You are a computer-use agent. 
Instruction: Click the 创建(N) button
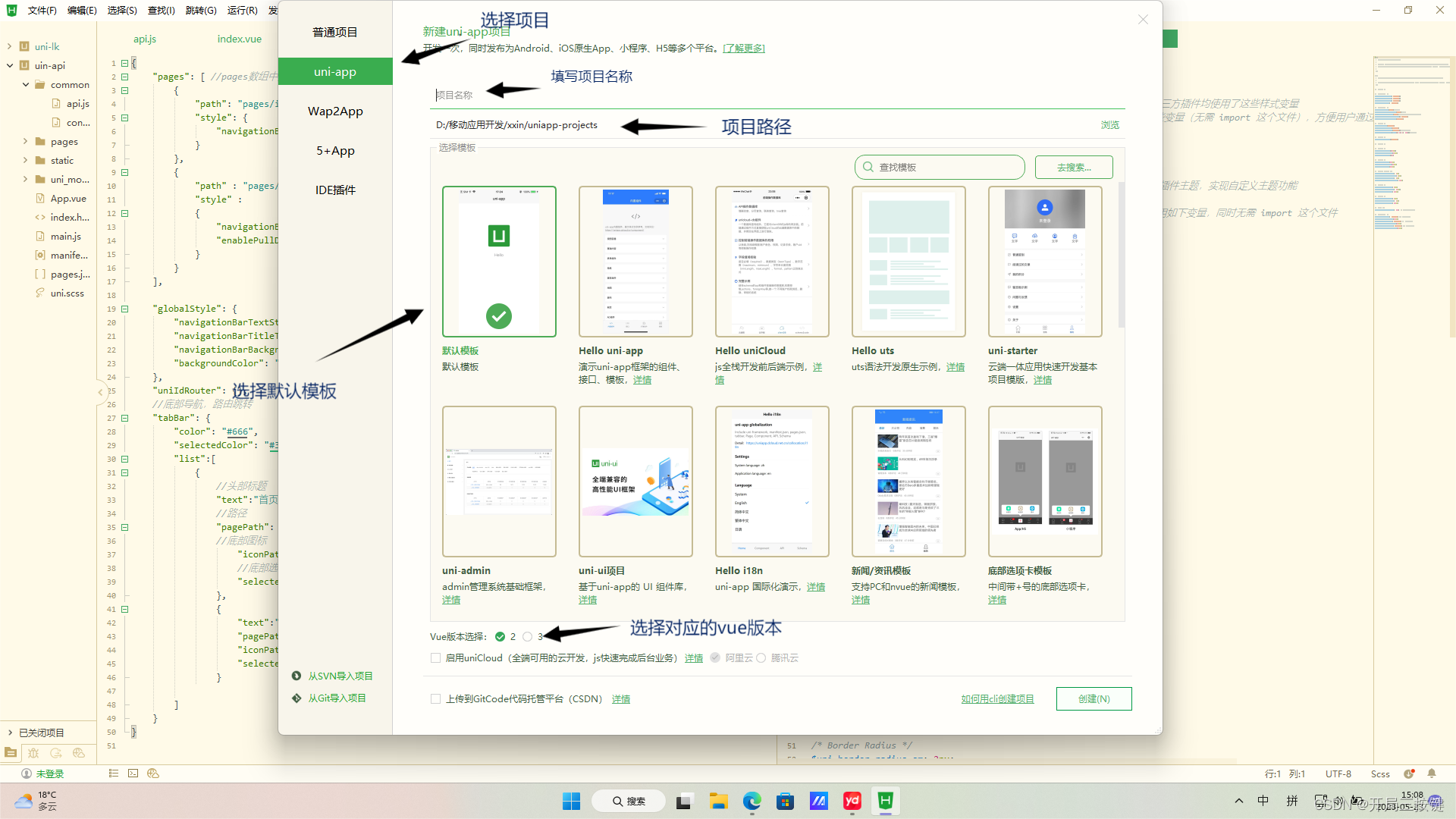1094,699
